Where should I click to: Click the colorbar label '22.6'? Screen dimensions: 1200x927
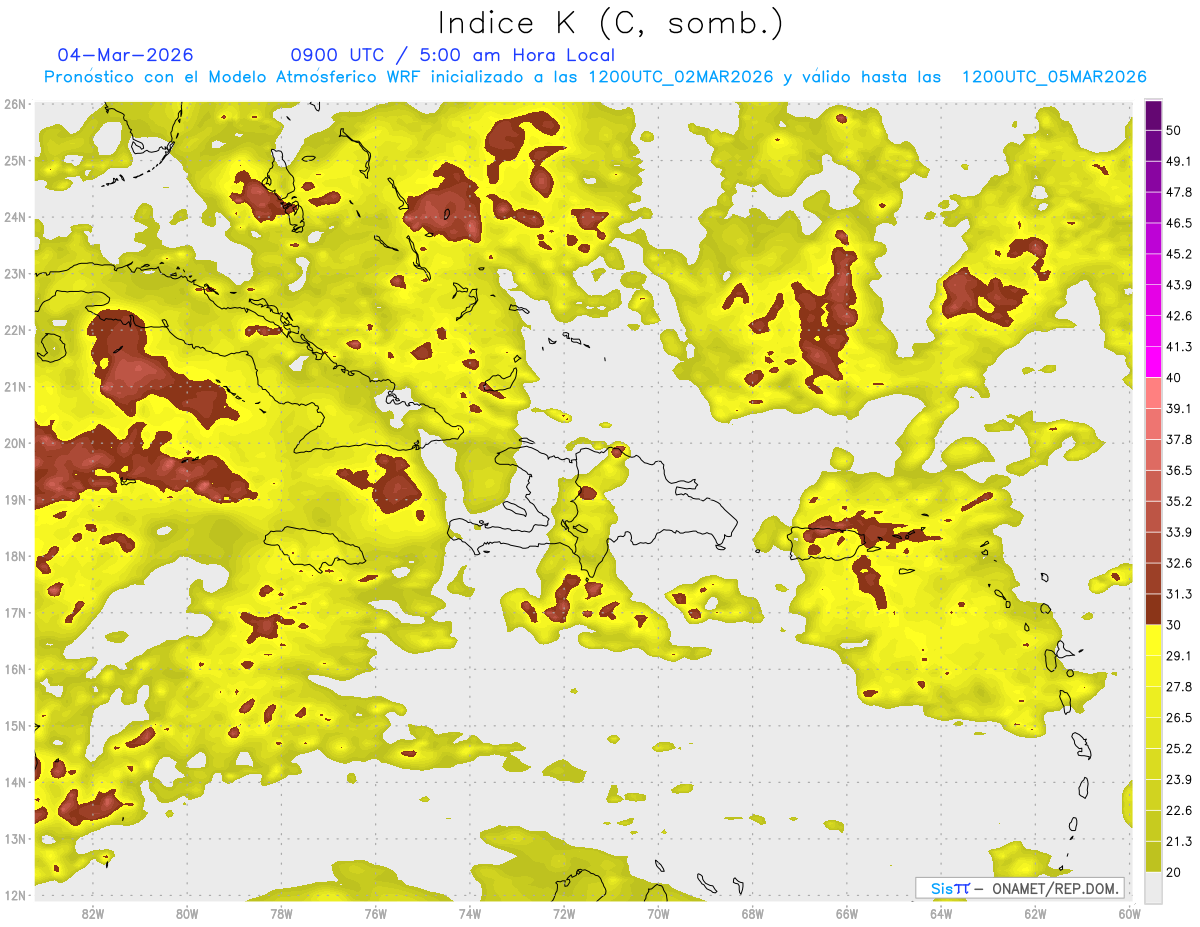coord(1178,811)
